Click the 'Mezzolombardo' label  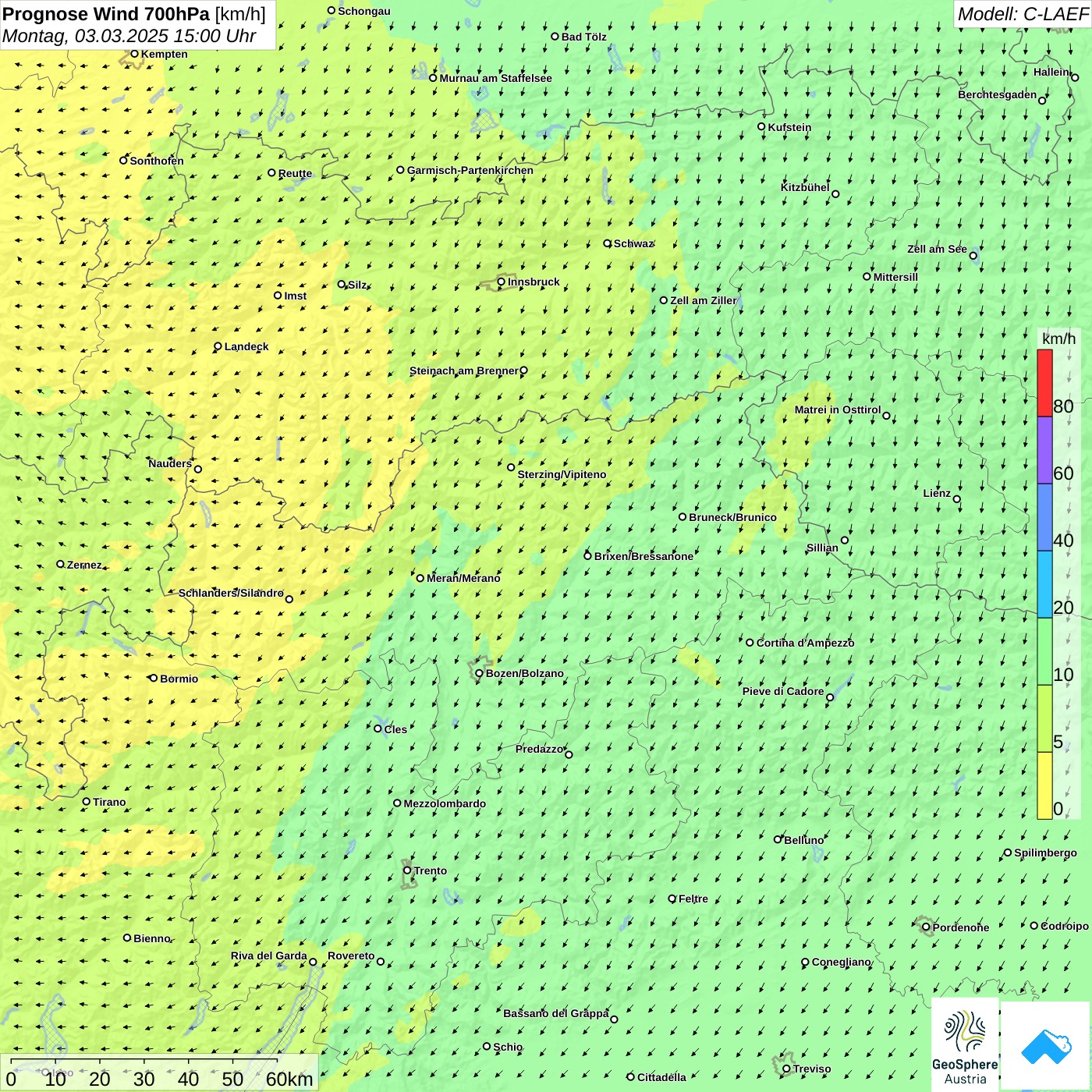[445, 803]
